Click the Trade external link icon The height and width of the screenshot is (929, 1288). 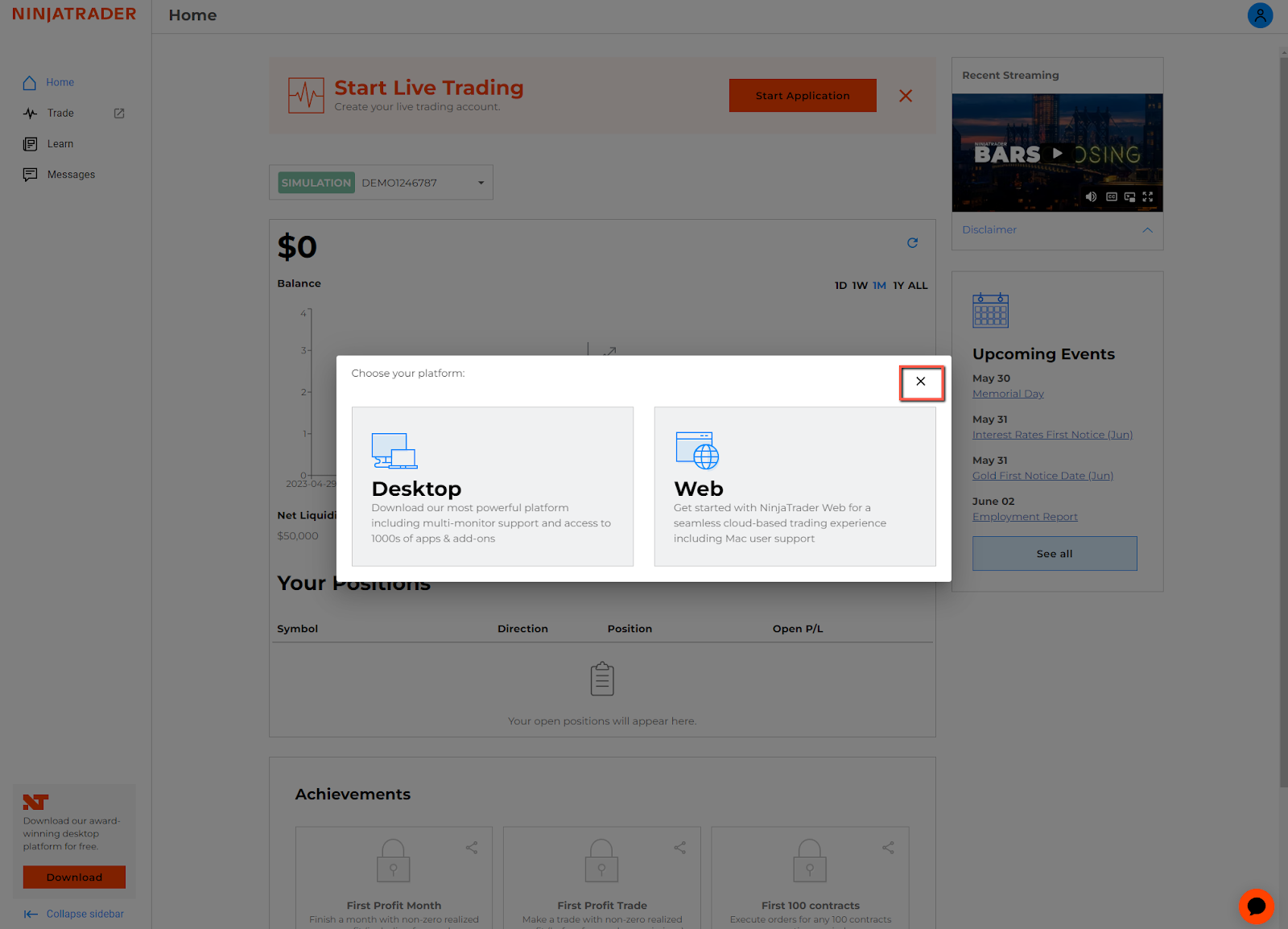coord(119,114)
